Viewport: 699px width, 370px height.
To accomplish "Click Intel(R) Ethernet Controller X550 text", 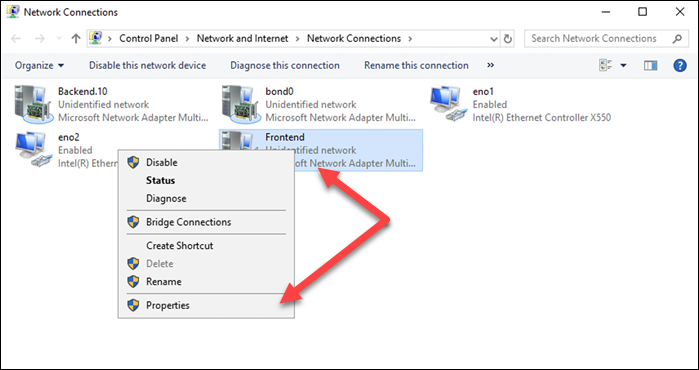I will click(x=542, y=118).
